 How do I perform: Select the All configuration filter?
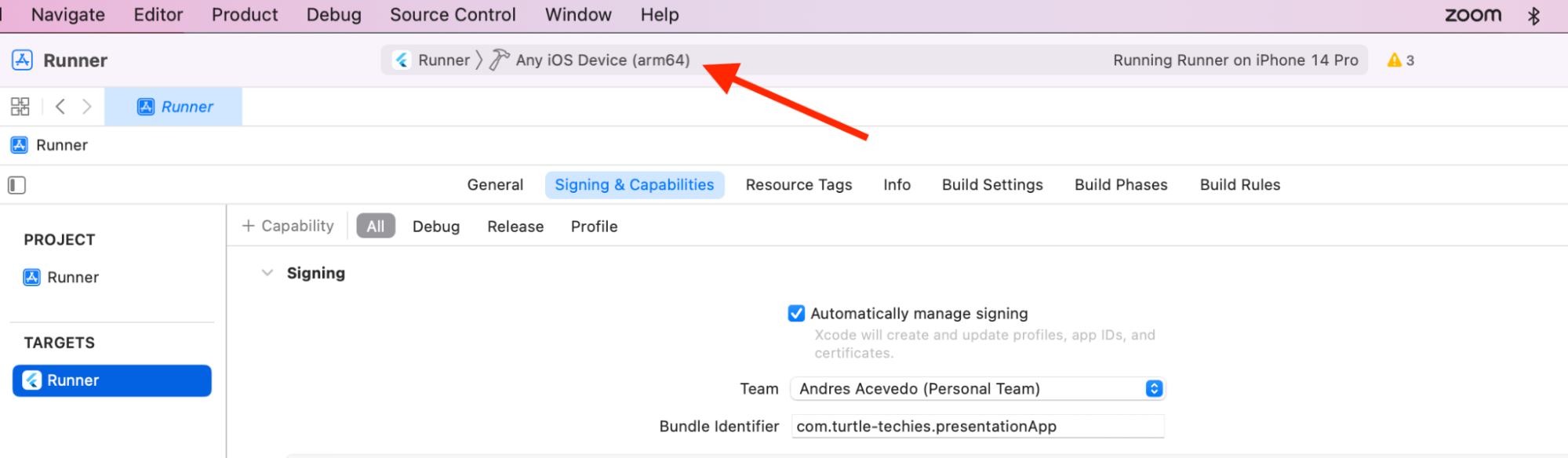pyautogui.click(x=376, y=226)
